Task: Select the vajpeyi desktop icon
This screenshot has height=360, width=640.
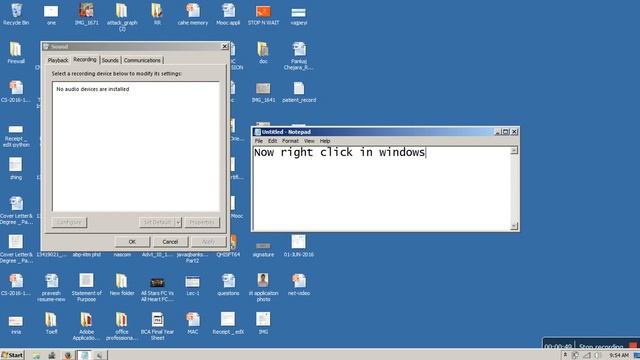Action: (299, 16)
